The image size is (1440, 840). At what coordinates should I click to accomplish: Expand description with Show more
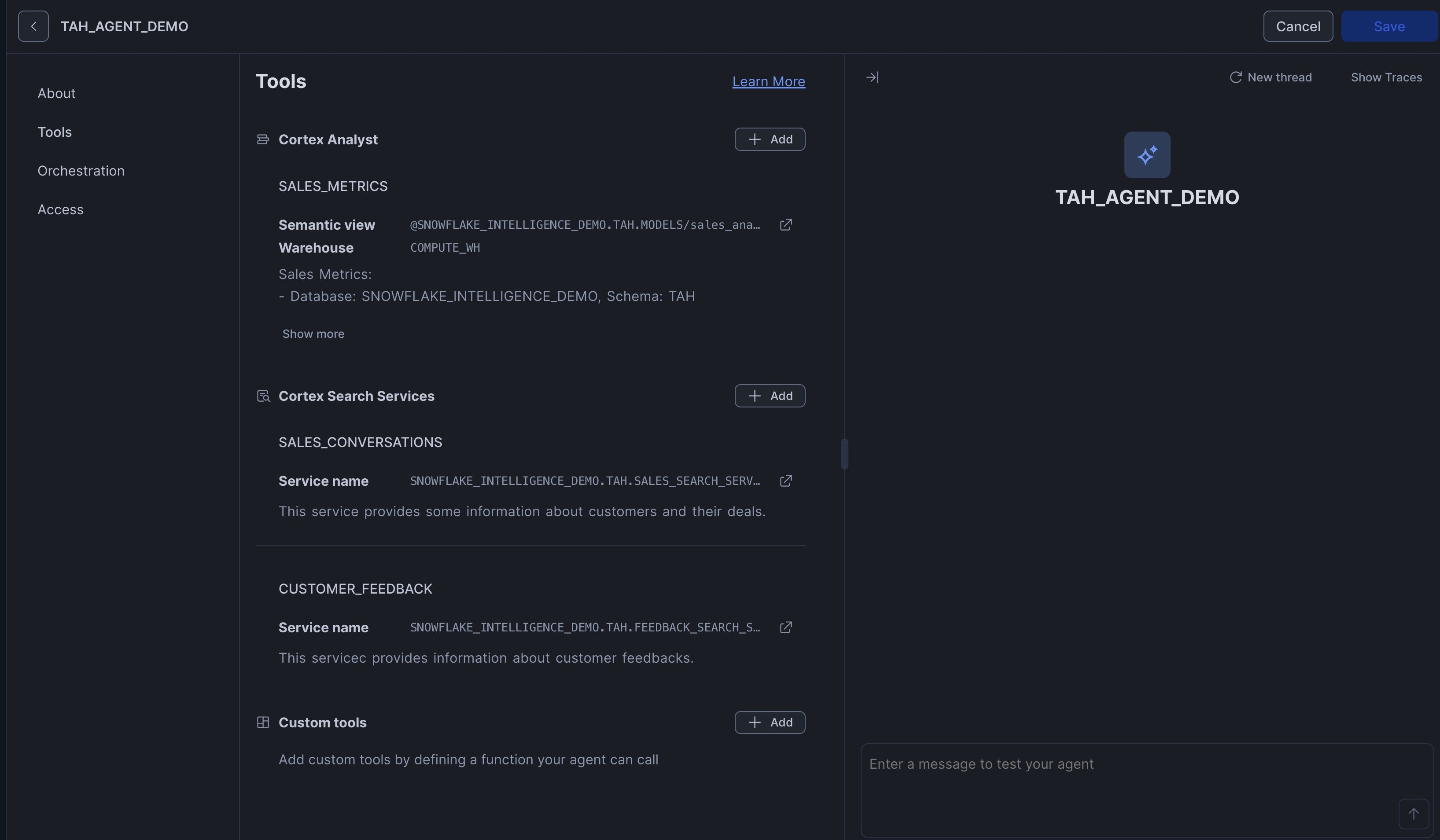[x=313, y=334]
